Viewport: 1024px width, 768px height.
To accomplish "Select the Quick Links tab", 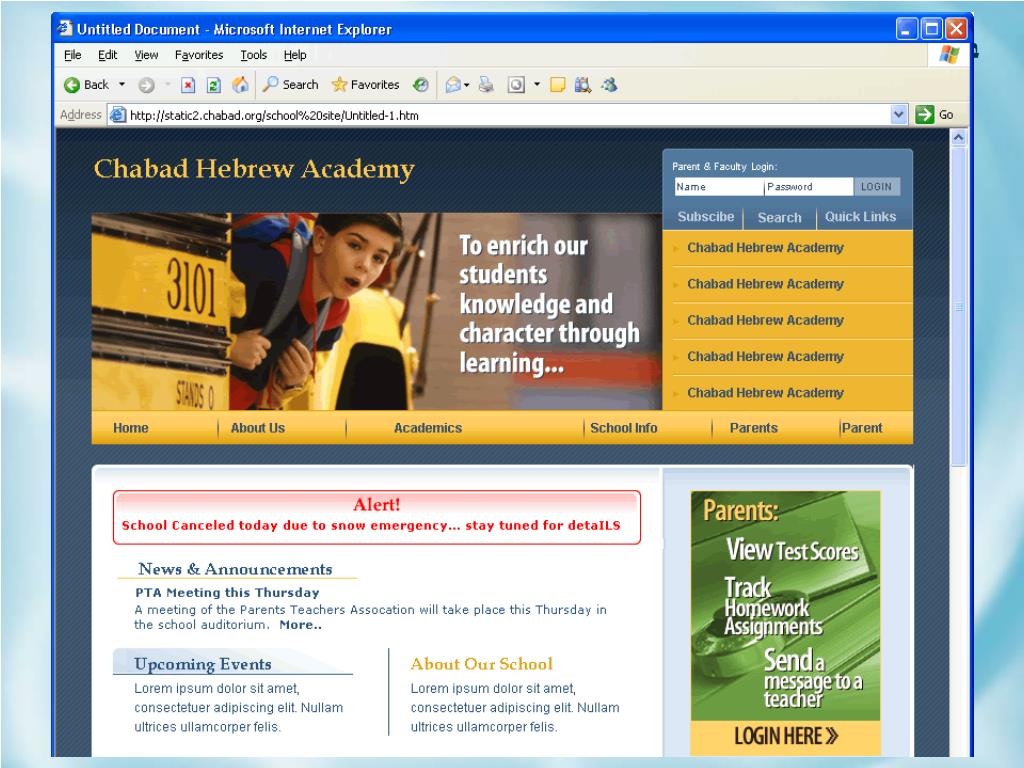I will pos(860,217).
